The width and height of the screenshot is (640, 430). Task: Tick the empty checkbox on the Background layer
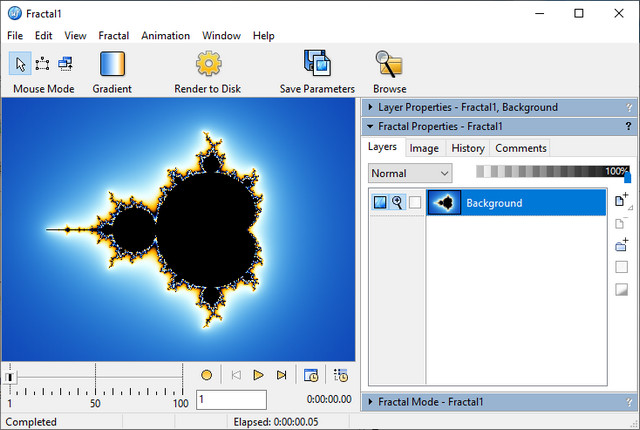415,203
